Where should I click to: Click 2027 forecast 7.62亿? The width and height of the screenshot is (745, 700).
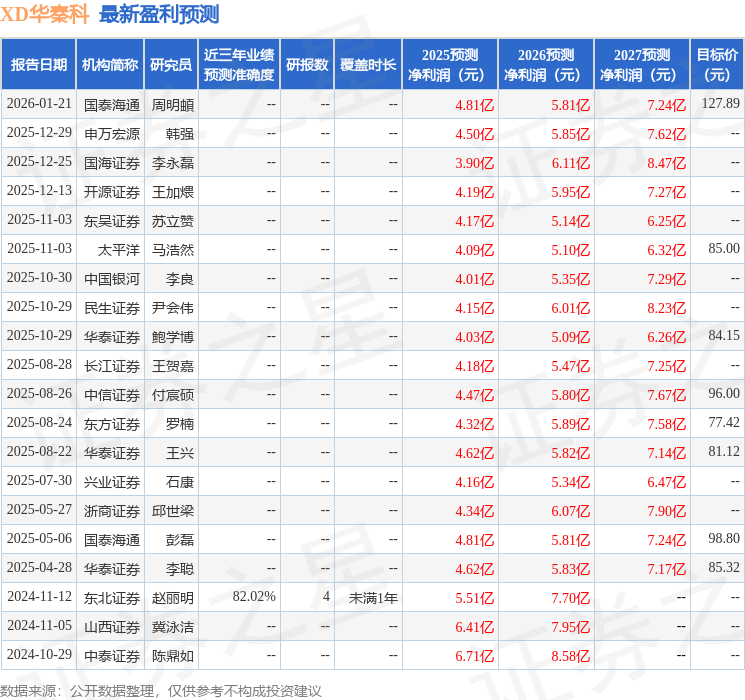tap(666, 134)
